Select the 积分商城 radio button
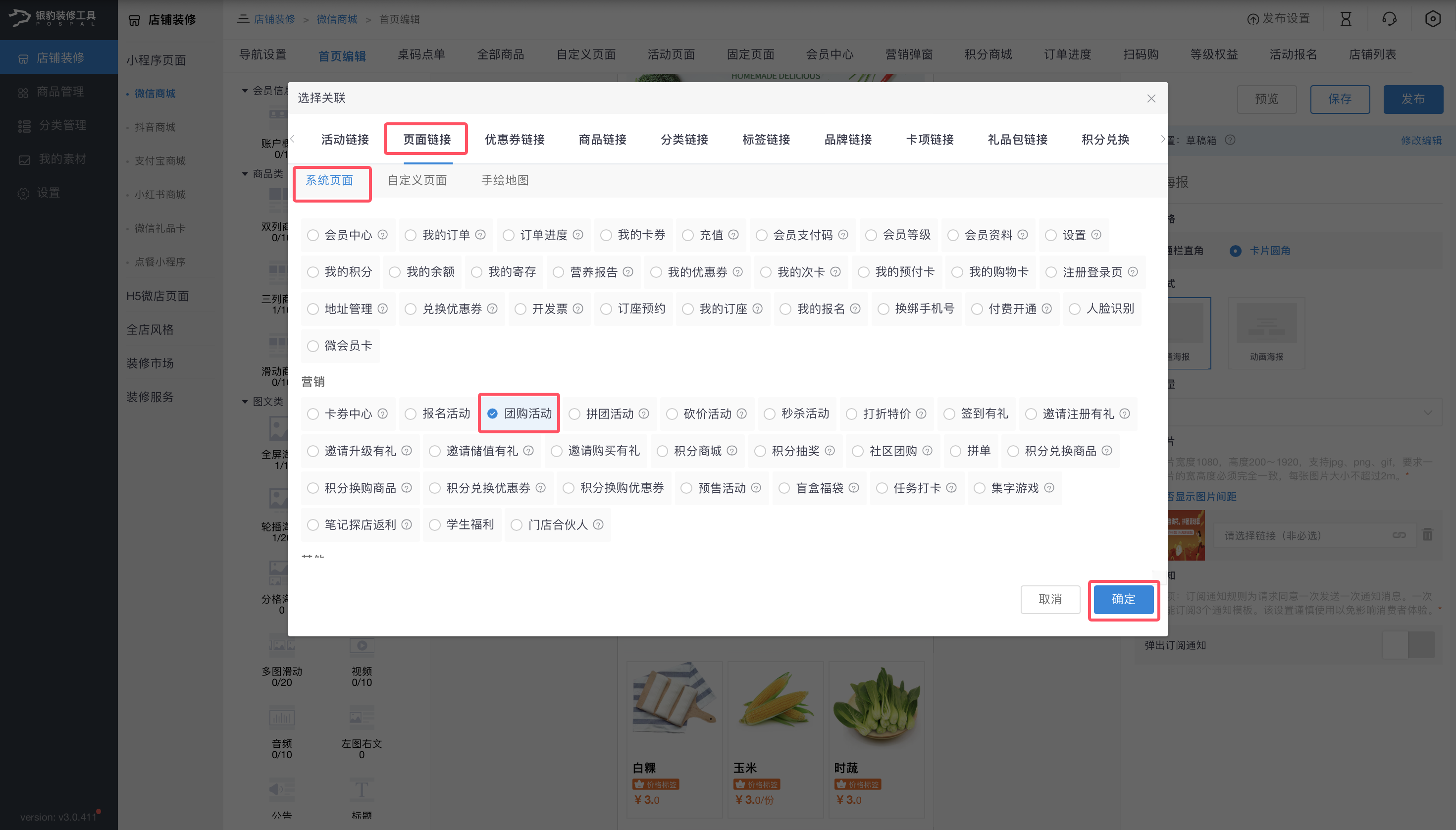Screen dimensions: 1456x830 tap(662, 451)
